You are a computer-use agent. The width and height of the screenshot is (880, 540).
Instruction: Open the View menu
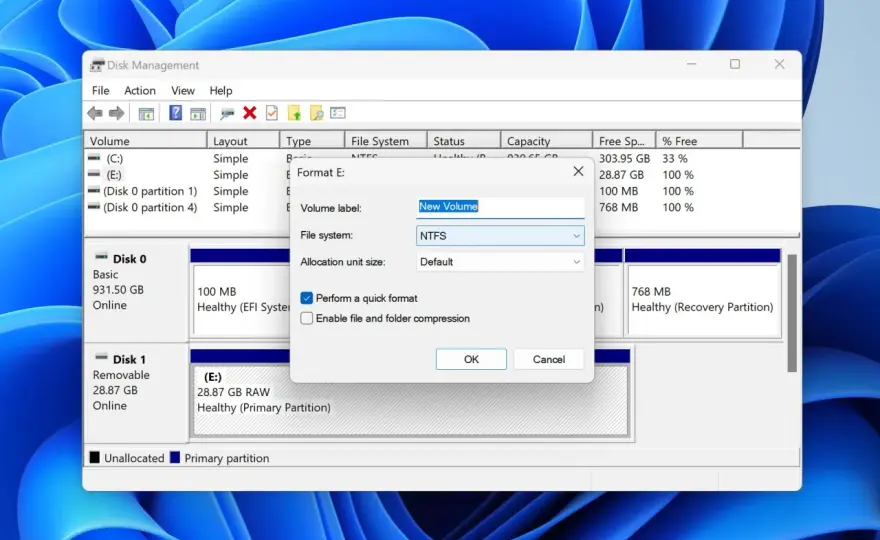click(183, 90)
